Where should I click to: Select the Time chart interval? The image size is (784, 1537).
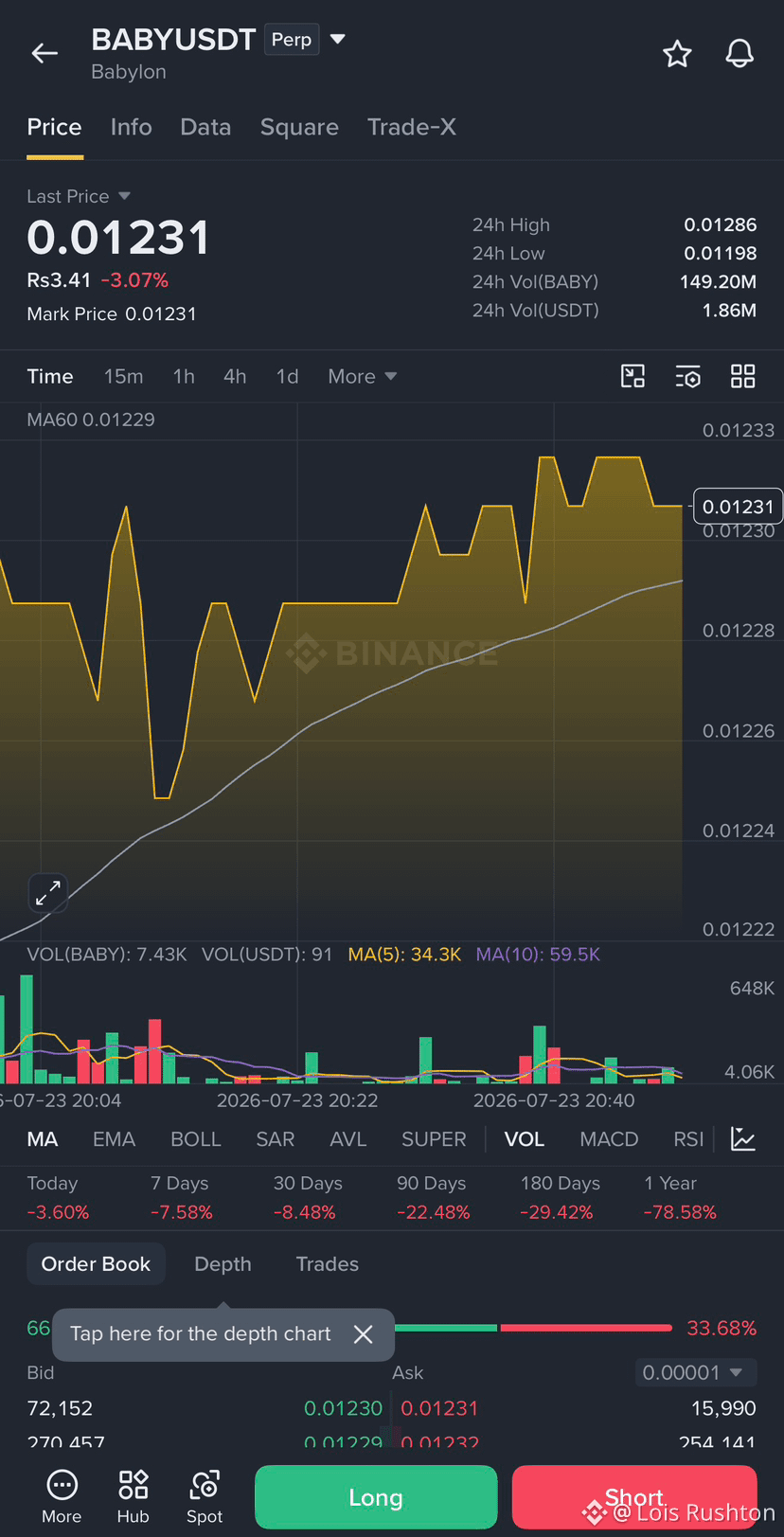(50, 377)
